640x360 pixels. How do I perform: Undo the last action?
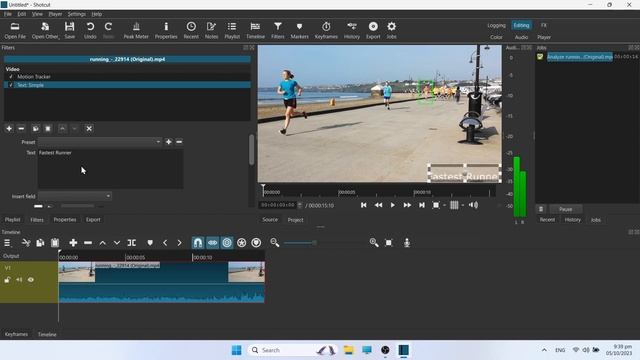(x=90, y=31)
